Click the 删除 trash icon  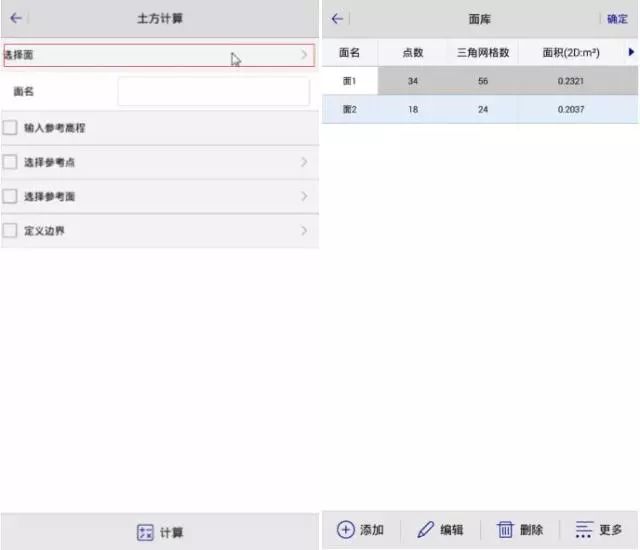click(505, 530)
